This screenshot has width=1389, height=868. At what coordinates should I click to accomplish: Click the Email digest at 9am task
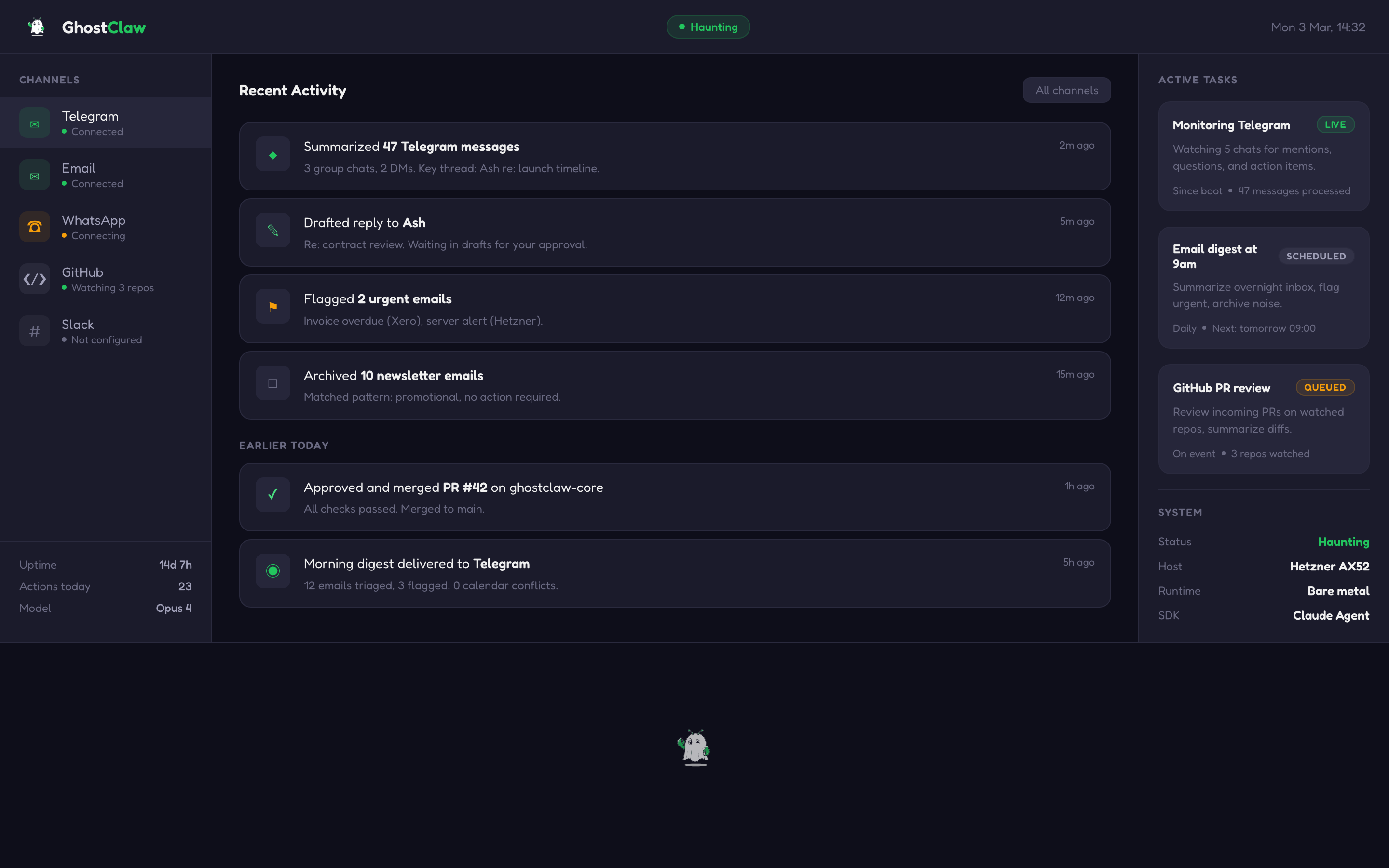point(1263,287)
